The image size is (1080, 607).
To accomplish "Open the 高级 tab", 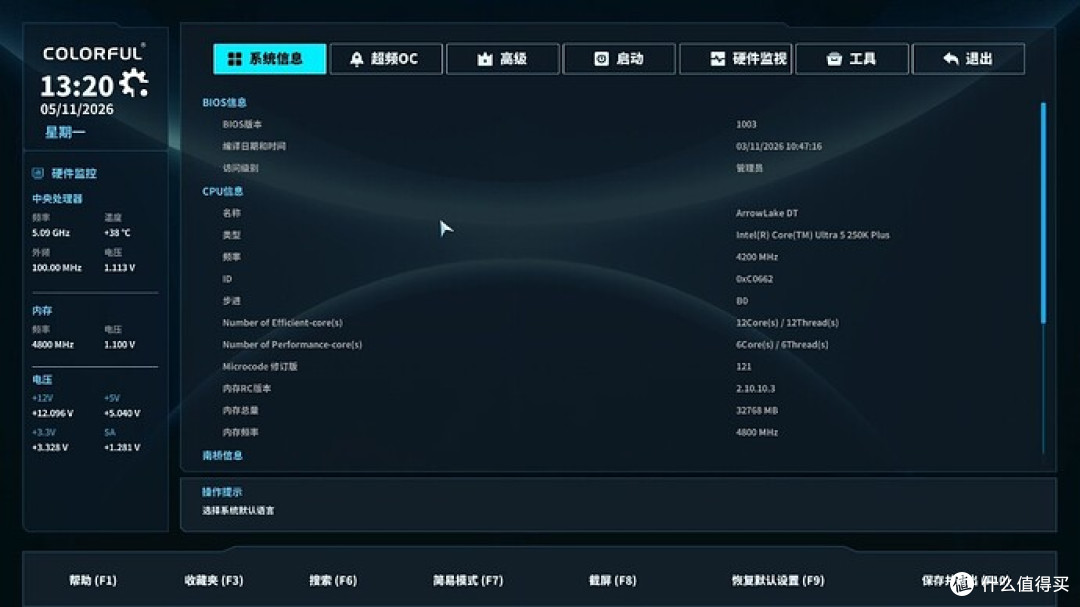I will click(502, 59).
